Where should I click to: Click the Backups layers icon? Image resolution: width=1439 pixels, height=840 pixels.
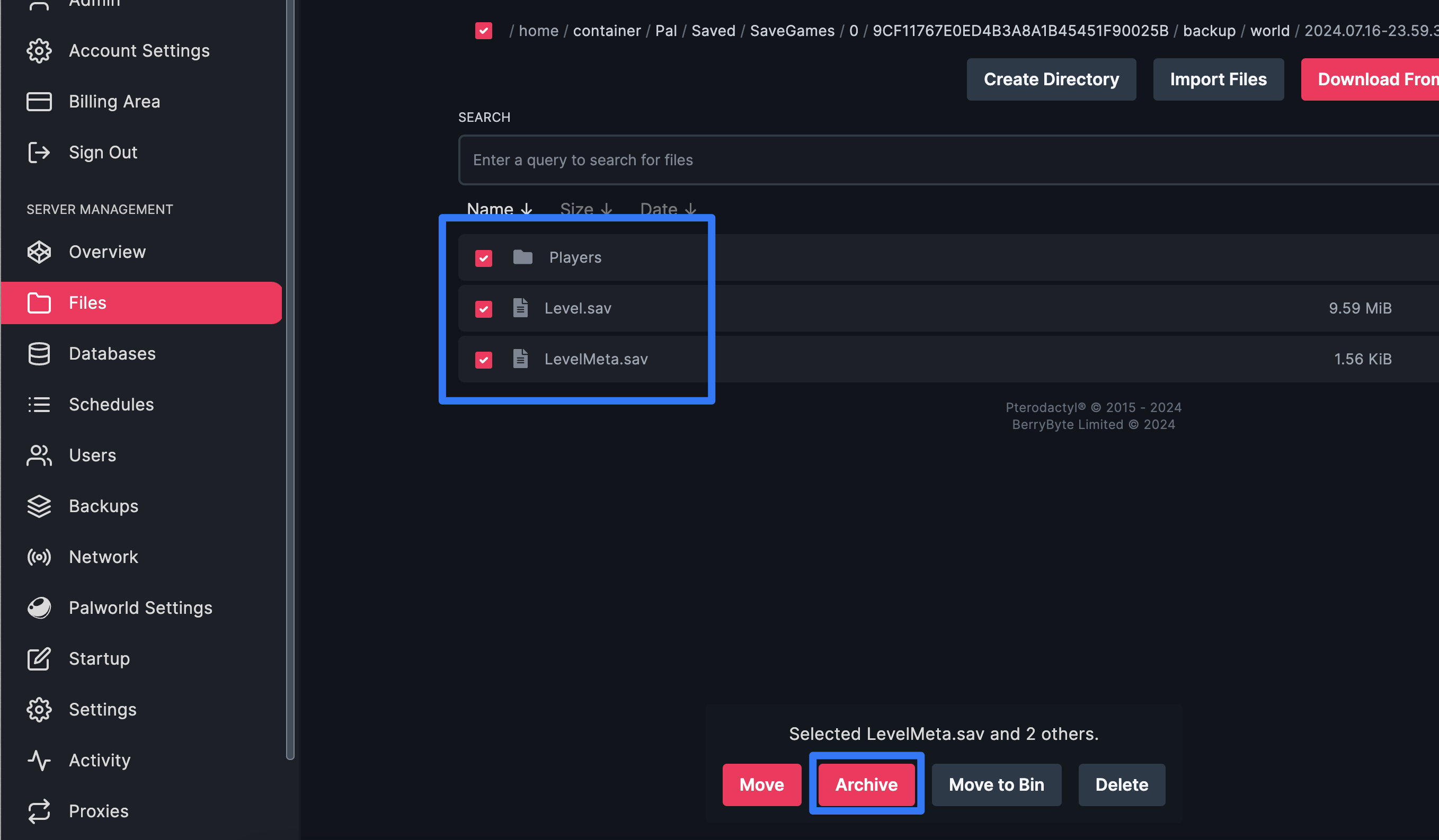click(x=39, y=506)
